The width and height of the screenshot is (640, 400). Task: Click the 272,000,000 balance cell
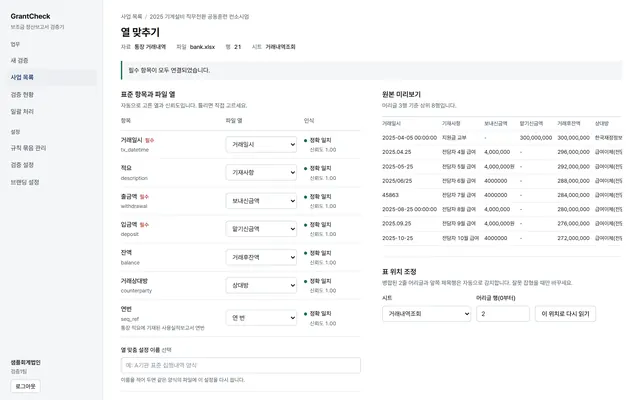pos(573,238)
